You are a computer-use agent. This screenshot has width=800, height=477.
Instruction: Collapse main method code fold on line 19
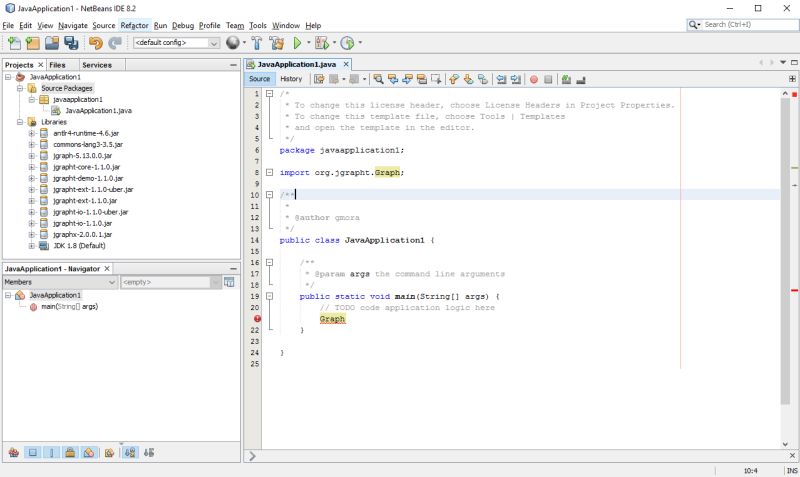pyautogui.click(x=269, y=296)
